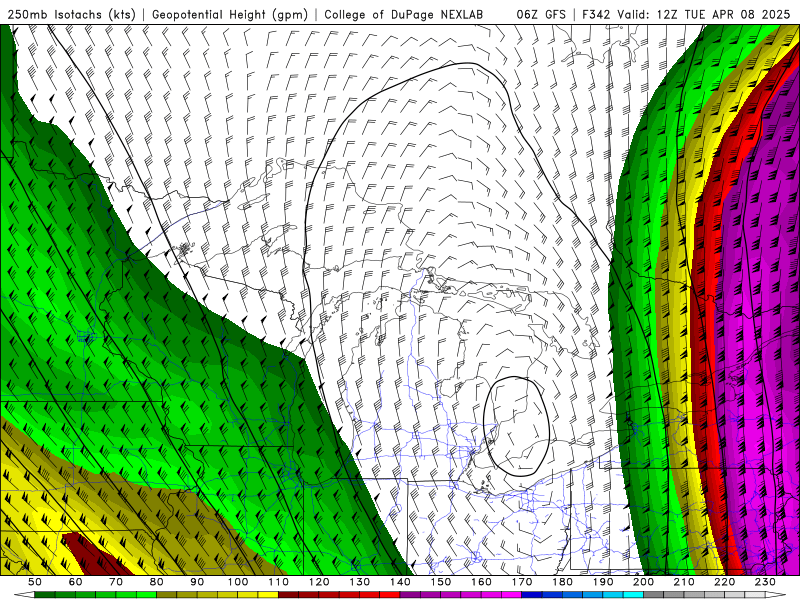Click the '130' color scale label
The width and height of the screenshot is (800, 600).
[x=360, y=582]
